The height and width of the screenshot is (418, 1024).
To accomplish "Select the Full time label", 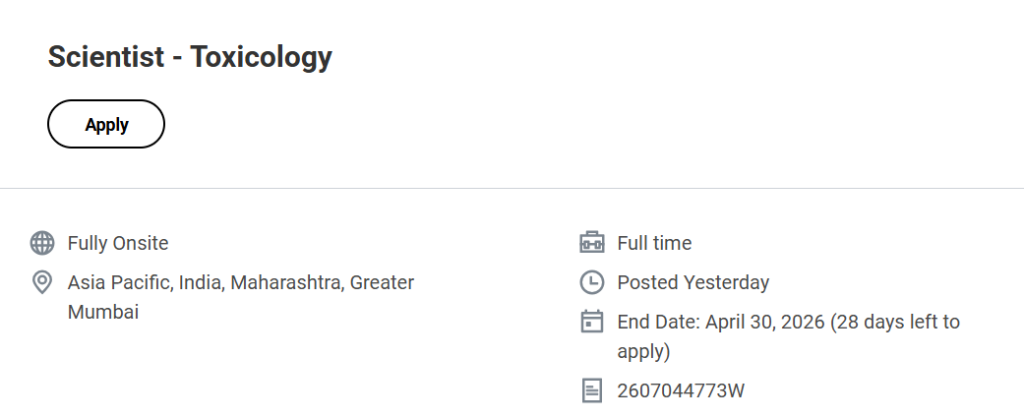I will (654, 243).
